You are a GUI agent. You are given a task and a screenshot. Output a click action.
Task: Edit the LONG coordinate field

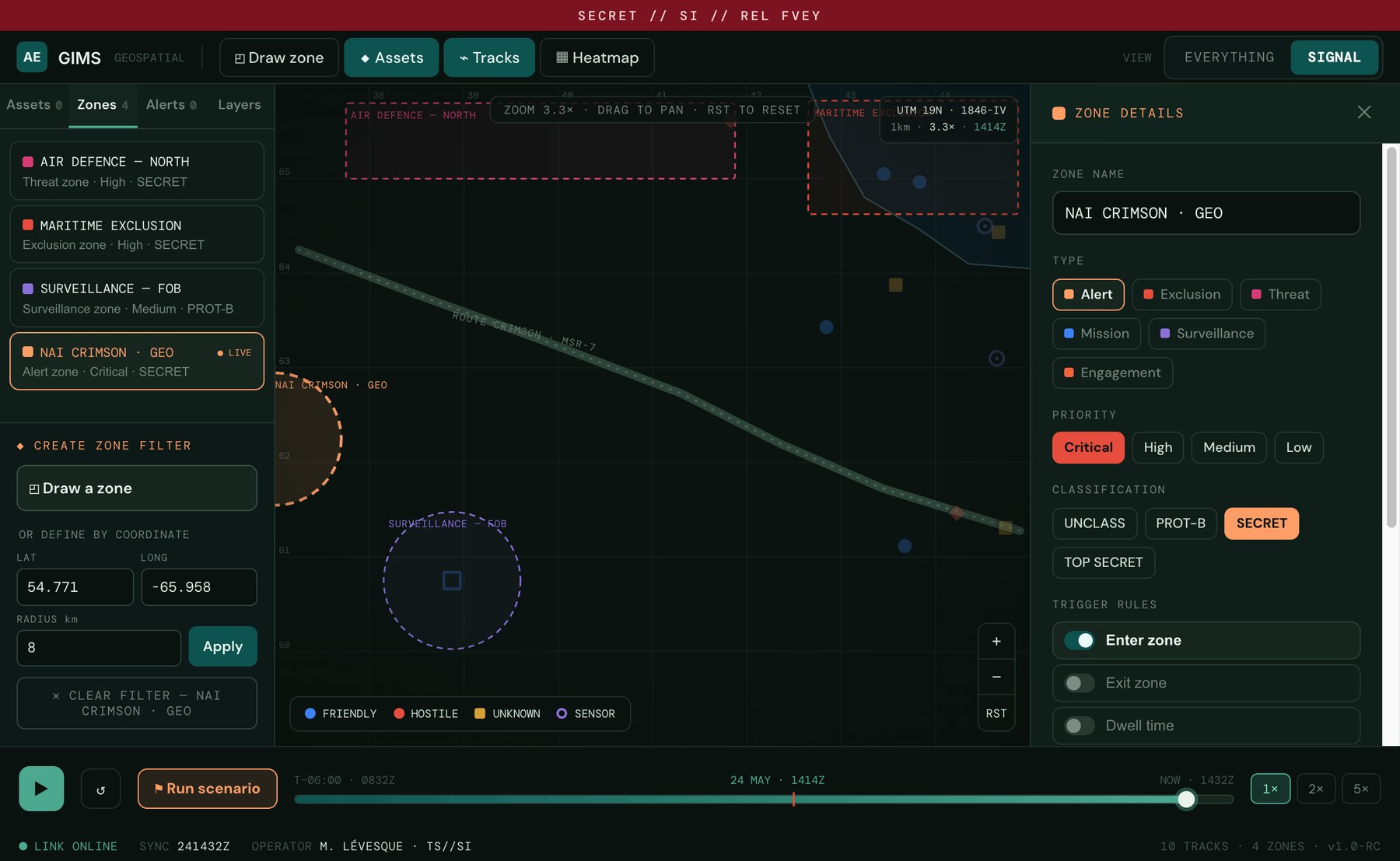coord(199,587)
